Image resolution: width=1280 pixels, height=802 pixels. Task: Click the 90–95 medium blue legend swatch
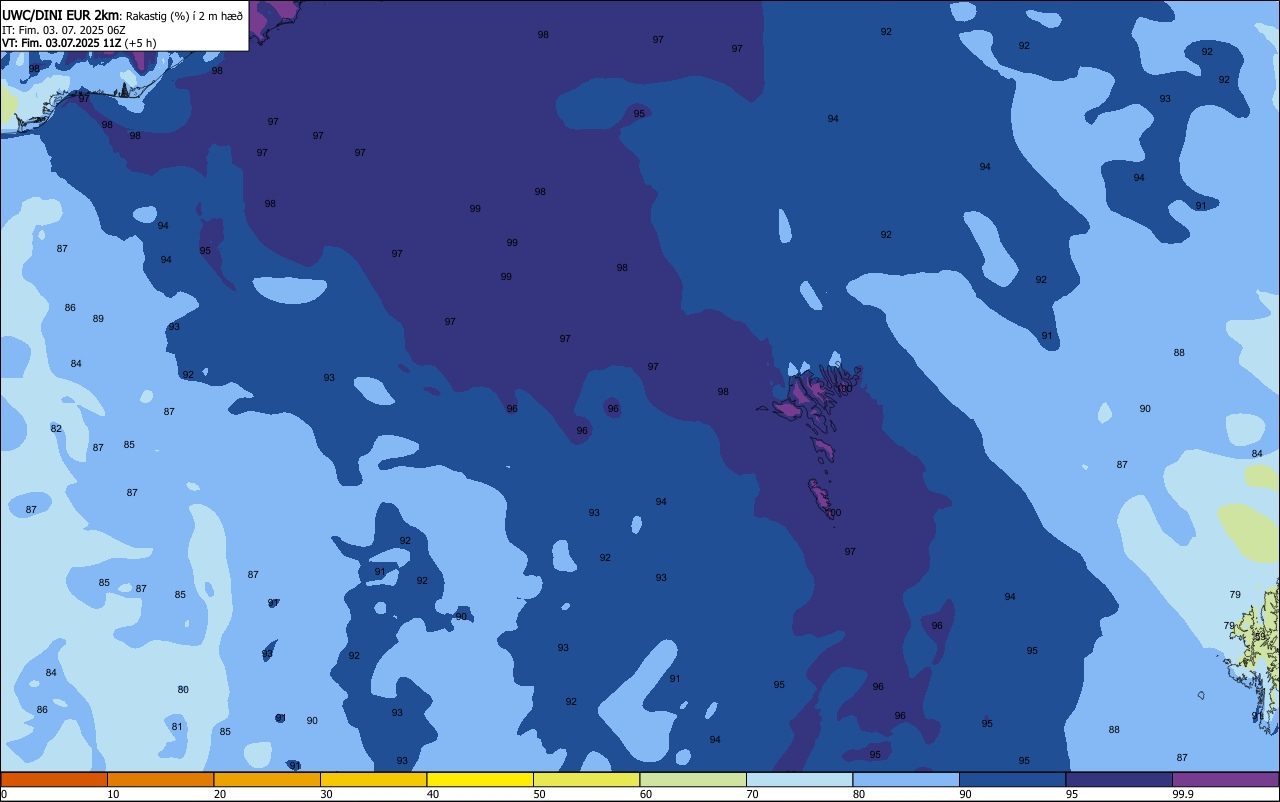click(1012, 779)
